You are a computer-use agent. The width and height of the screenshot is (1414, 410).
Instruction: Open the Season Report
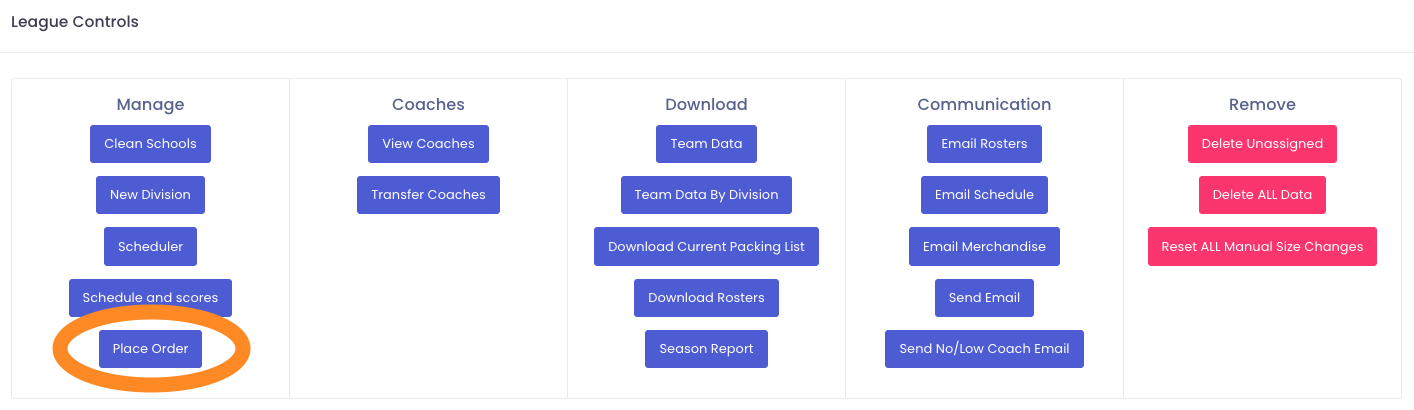pos(706,348)
